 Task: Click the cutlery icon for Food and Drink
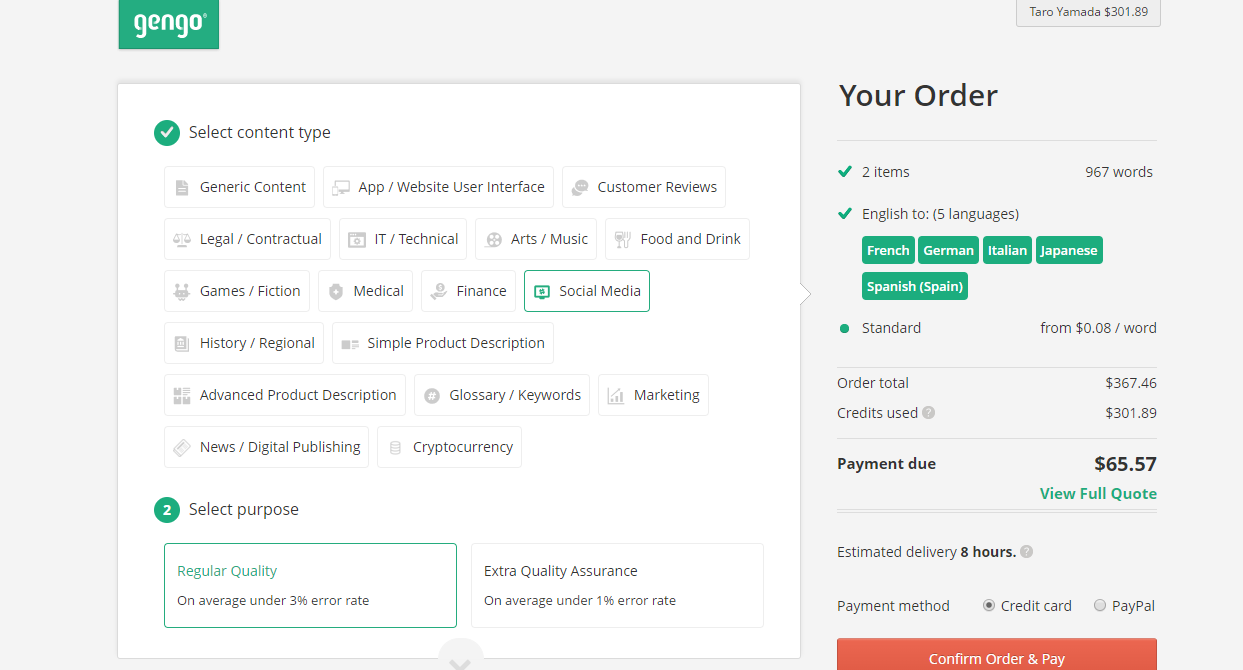click(x=623, y=239)
